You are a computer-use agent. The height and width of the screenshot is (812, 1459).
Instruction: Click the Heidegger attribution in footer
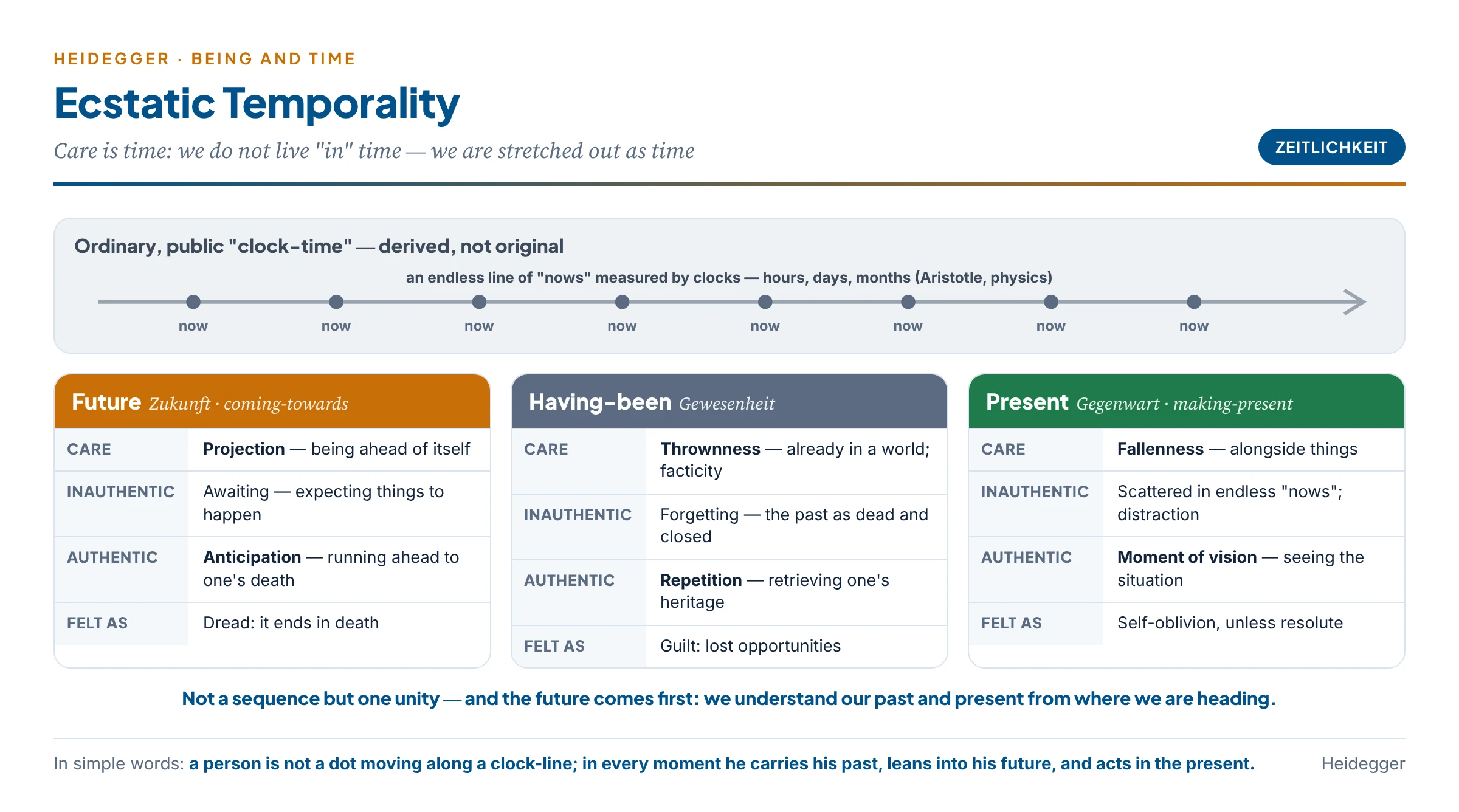[x=1363, y=763]
